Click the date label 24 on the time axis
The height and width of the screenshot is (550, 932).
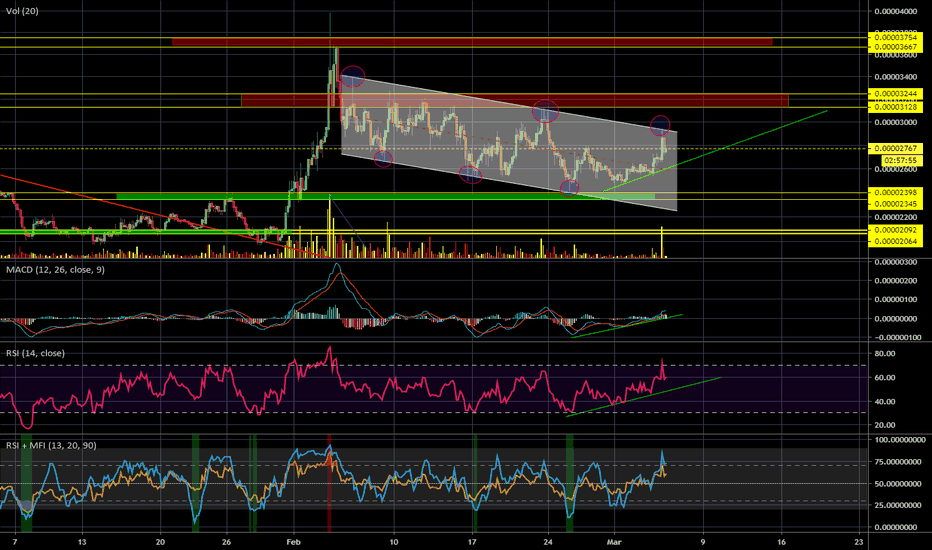[548, 542]
